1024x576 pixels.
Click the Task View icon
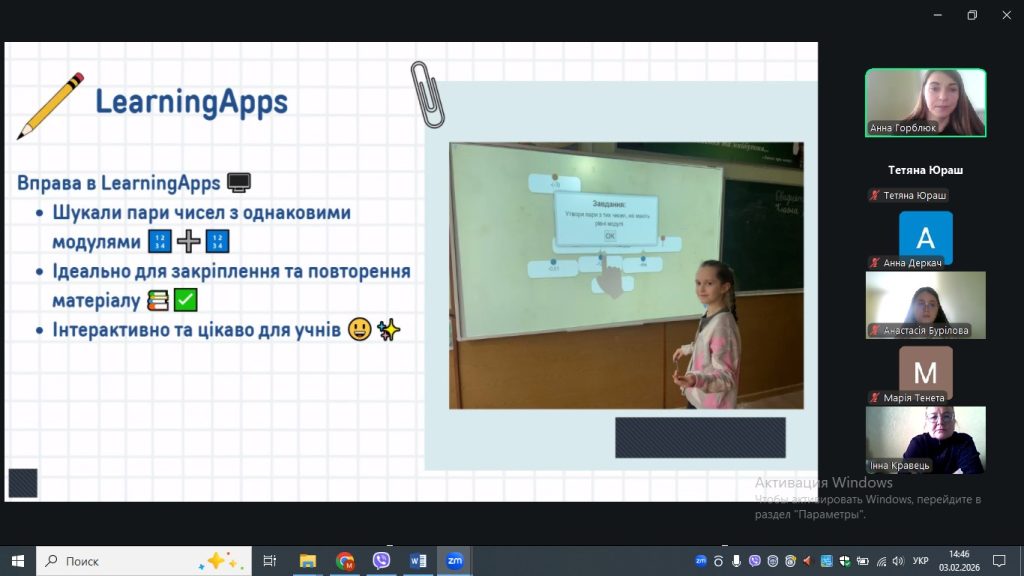(269, 561)
